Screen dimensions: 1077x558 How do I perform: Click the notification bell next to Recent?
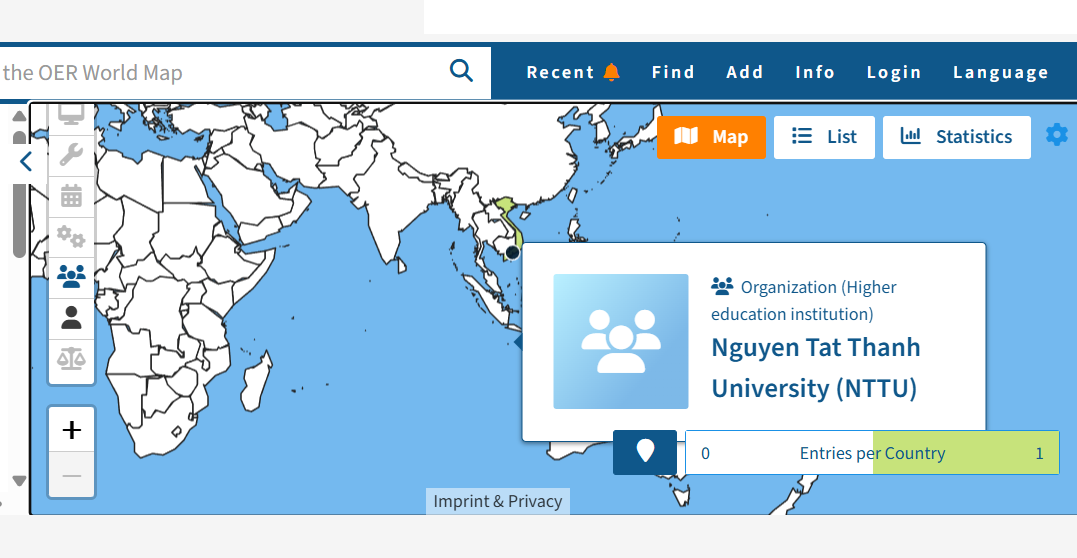point(612,72)
